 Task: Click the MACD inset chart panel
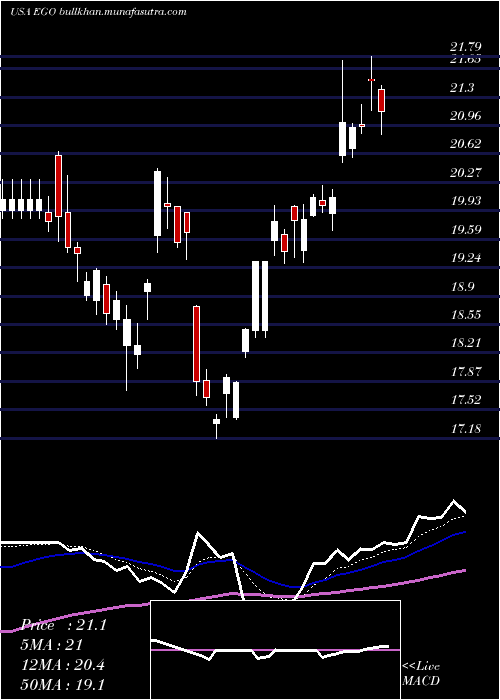click(275, 650)
